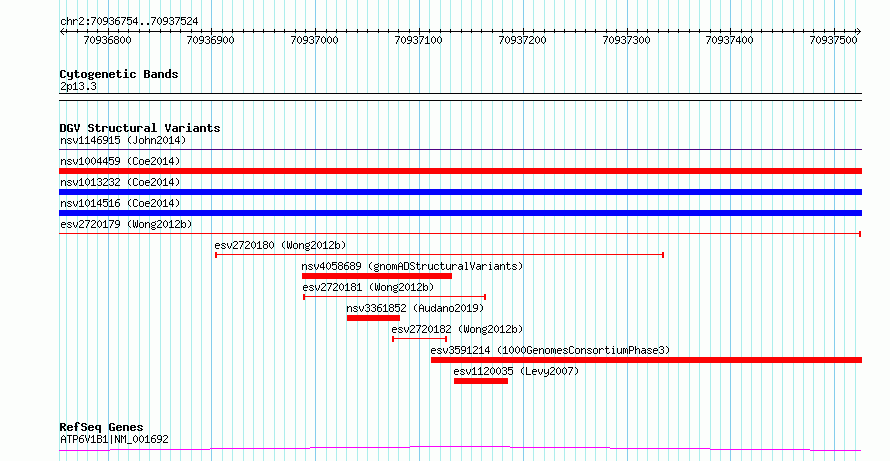Open variant nsv1004459 (Coe2014) label
This screenshot has height=461, width=890.
click(120, 161)
